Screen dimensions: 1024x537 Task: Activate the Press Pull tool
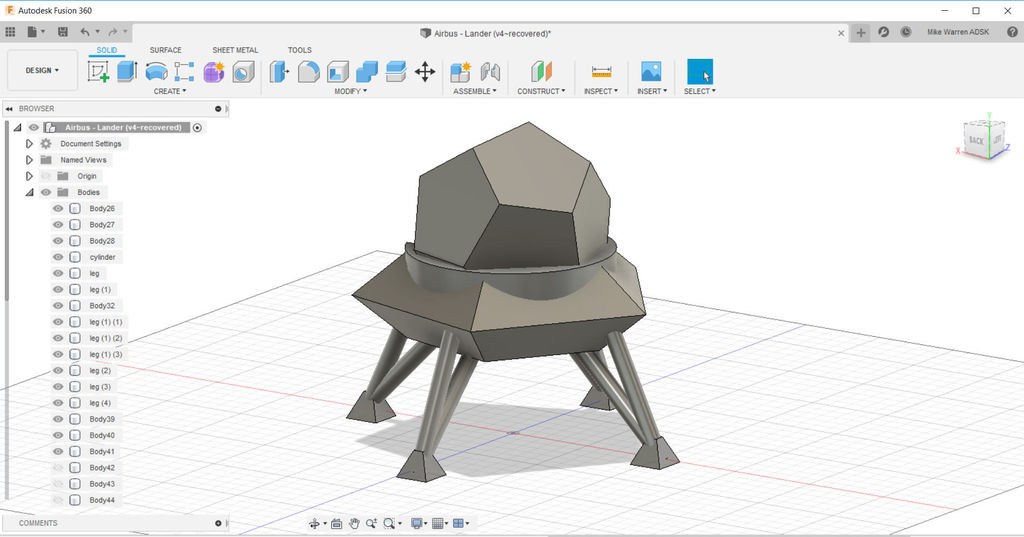pos(279,71)
